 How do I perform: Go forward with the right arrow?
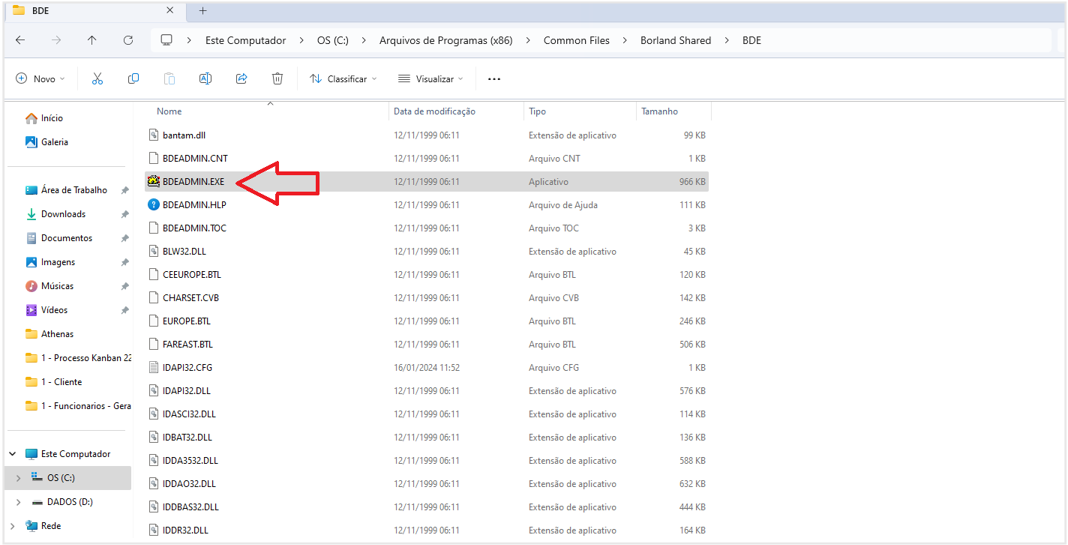57,40
